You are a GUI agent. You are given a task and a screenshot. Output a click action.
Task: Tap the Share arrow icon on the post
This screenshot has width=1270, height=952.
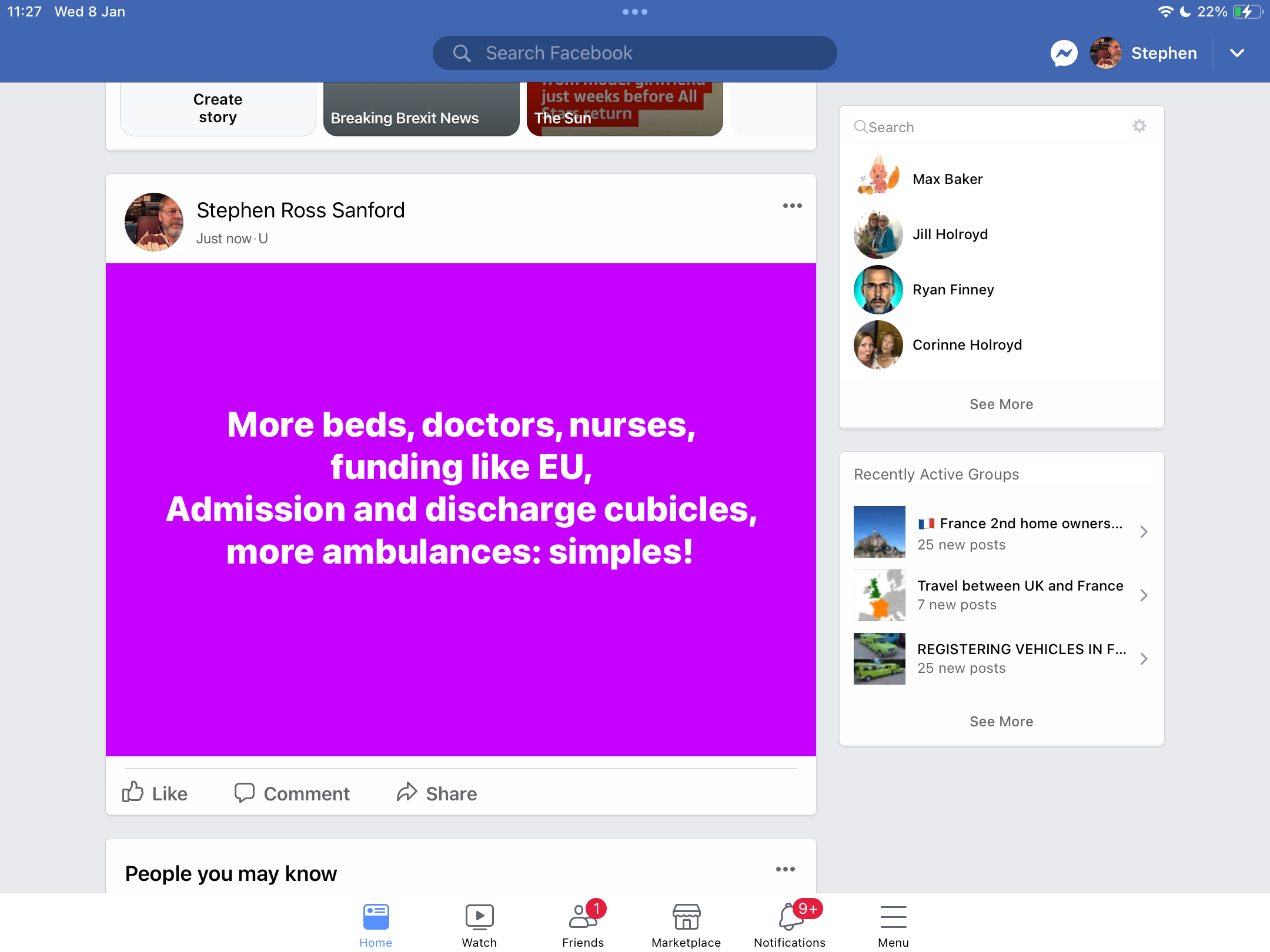click(406, 792)
